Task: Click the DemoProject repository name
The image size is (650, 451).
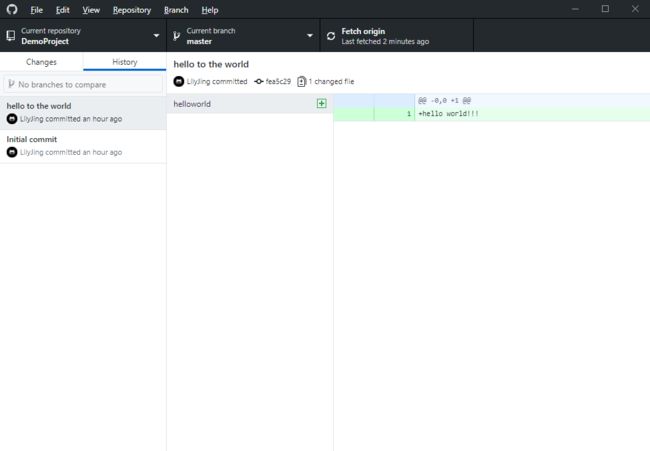Action: pyautogui.click(x=45, y=41)
